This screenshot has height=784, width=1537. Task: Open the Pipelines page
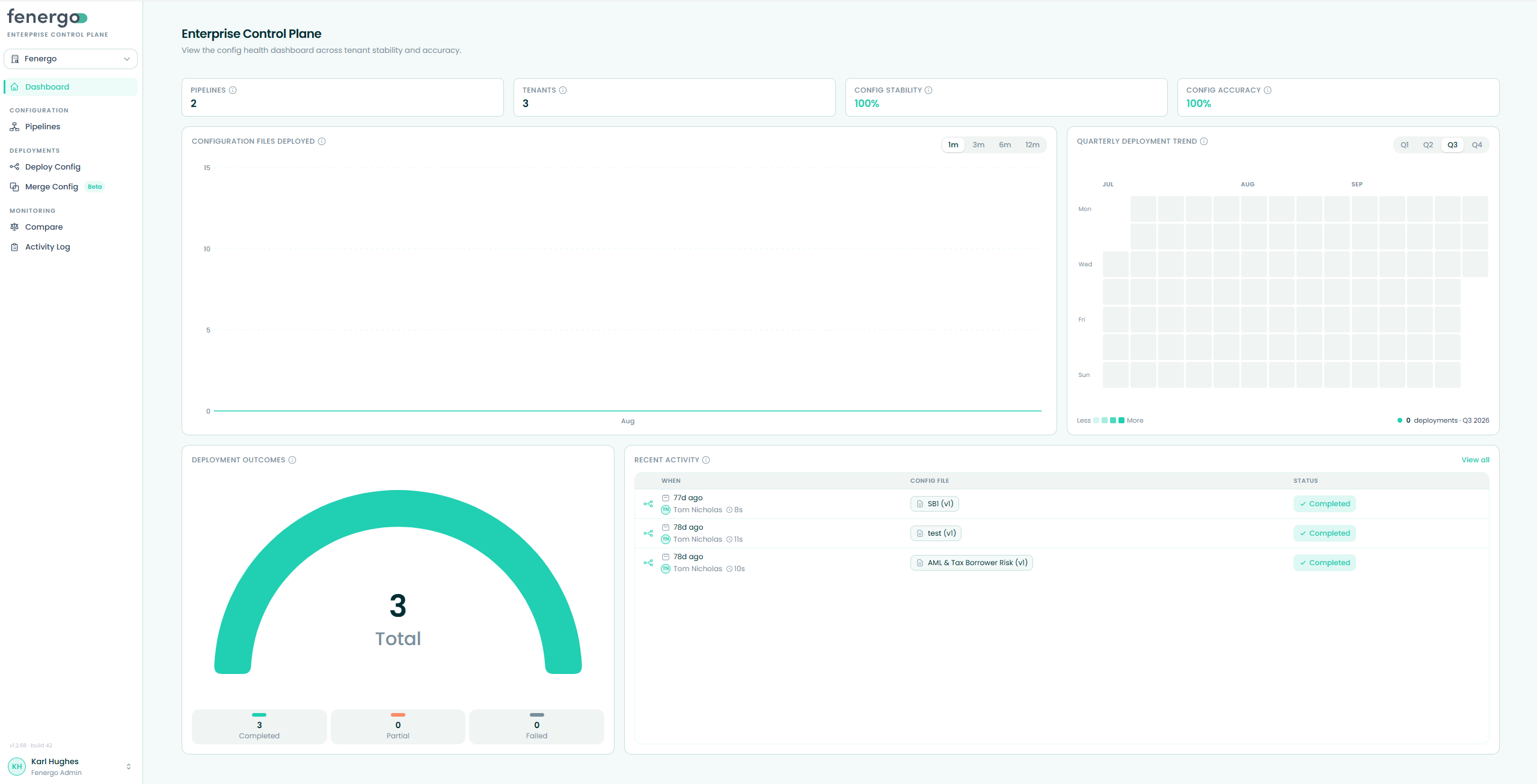(x=70, y=127)
